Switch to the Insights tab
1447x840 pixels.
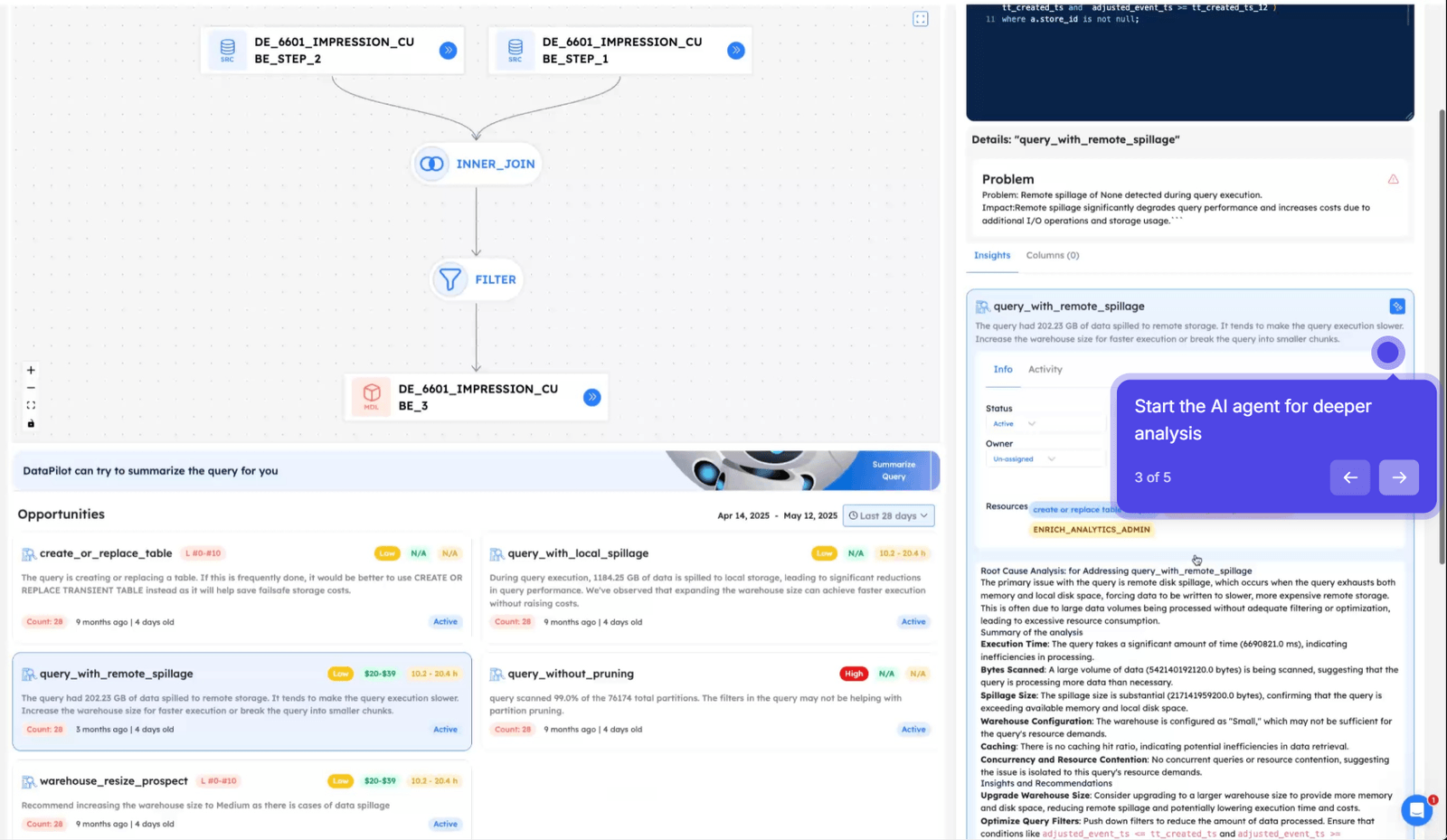coord(992,256)
